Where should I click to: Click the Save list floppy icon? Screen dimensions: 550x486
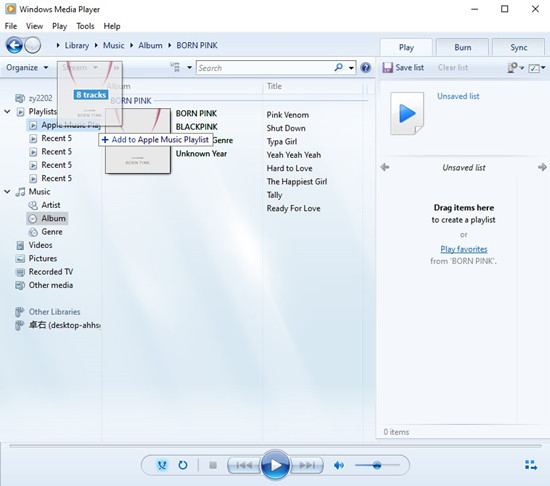pos(387,67)
